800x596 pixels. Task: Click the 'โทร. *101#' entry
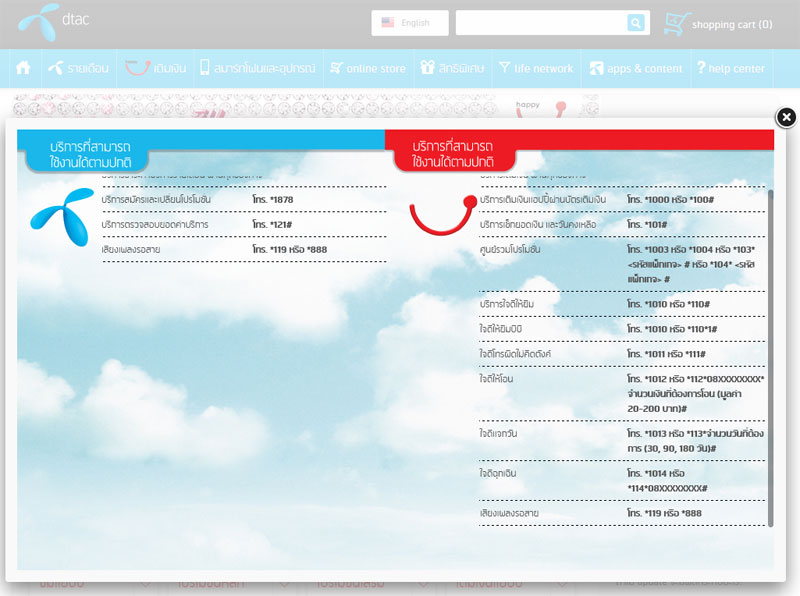click(x=647, y=225)
